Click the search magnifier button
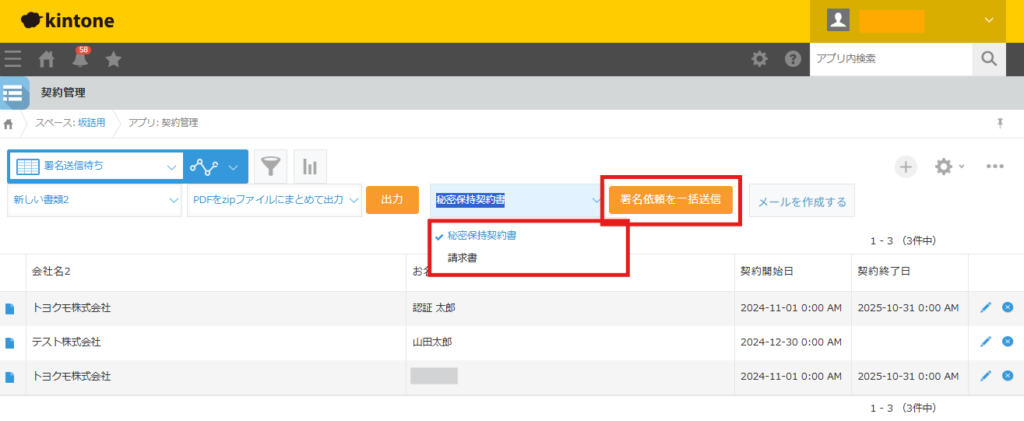 (x=989, y=59)
